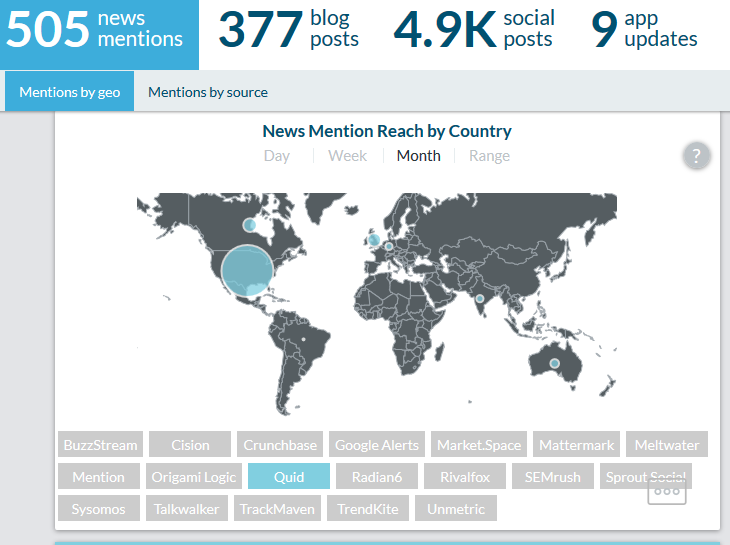Click the small bubble east of UK

tap(389, 246)
